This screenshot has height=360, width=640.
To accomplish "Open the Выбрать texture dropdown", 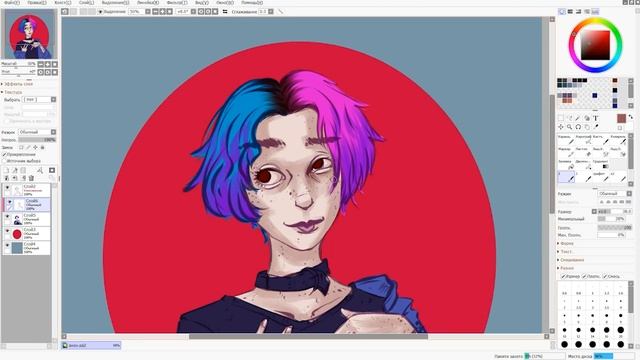I will 40,100.
